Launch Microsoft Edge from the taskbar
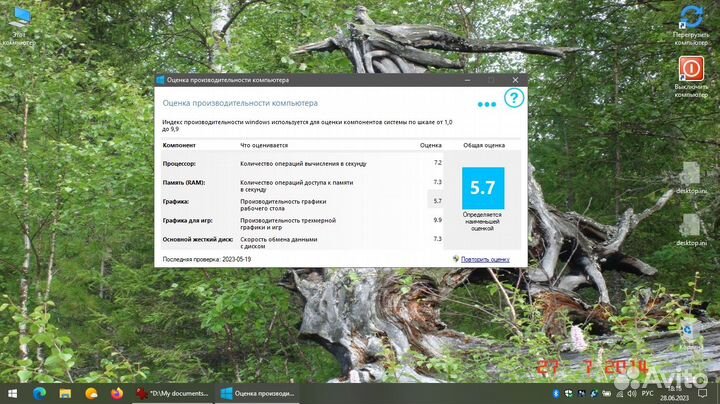The width and height of the screenshot is (720, 404). (x=39, y=393)
